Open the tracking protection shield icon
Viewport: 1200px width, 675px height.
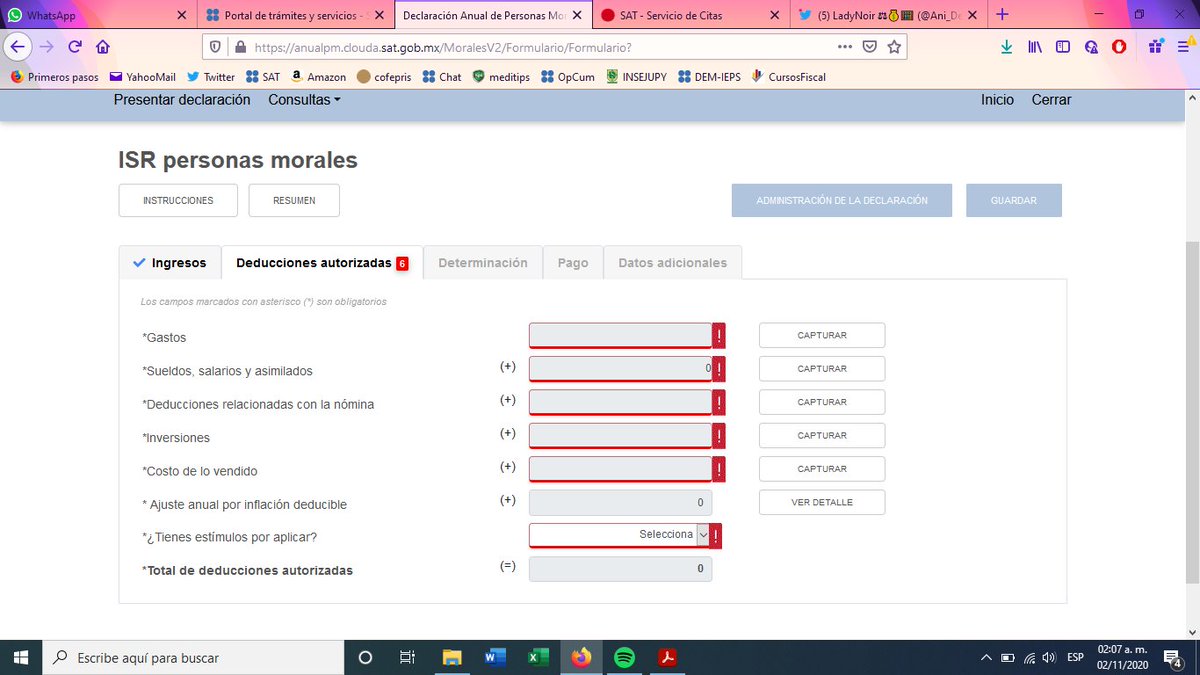pos(217,47)
